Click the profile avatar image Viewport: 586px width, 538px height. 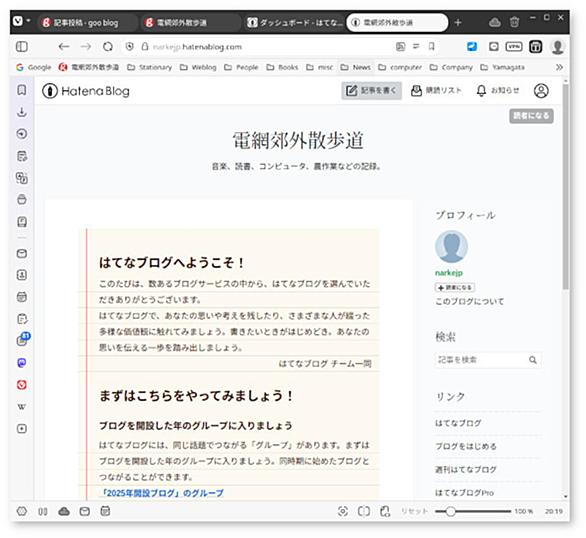(451, 247)
